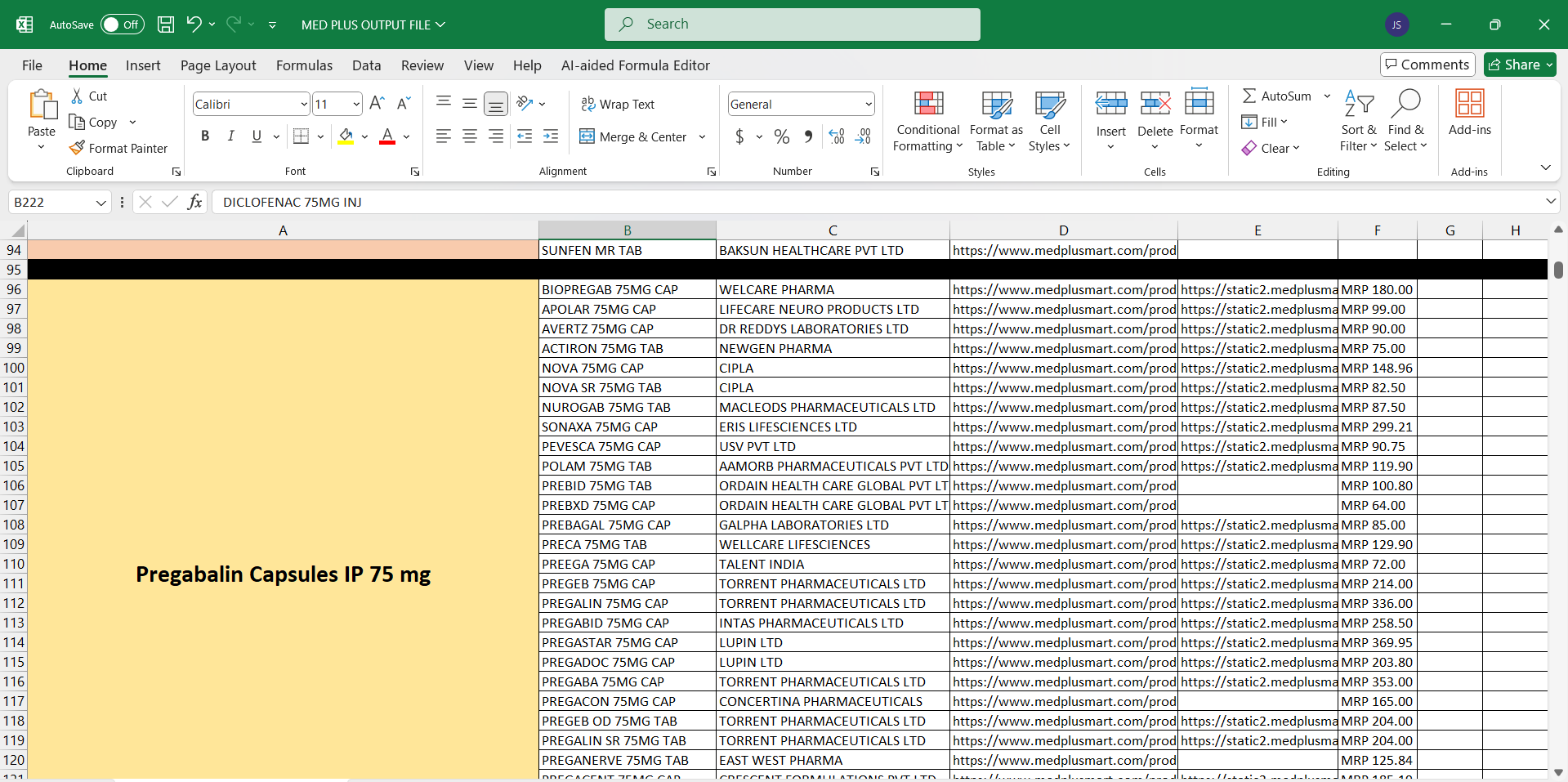
Task: Toggle Bold formatting
Action: tap(205, 136)
